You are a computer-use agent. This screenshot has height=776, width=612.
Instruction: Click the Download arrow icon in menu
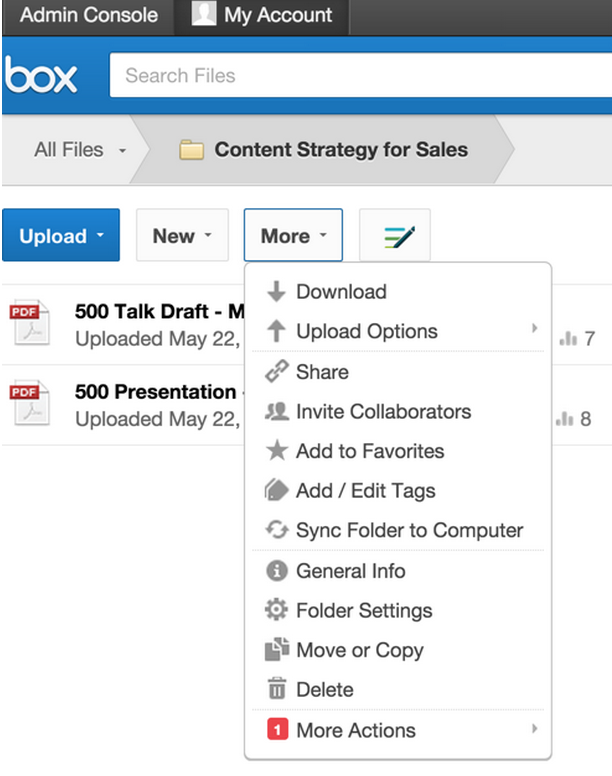point(276,291)
